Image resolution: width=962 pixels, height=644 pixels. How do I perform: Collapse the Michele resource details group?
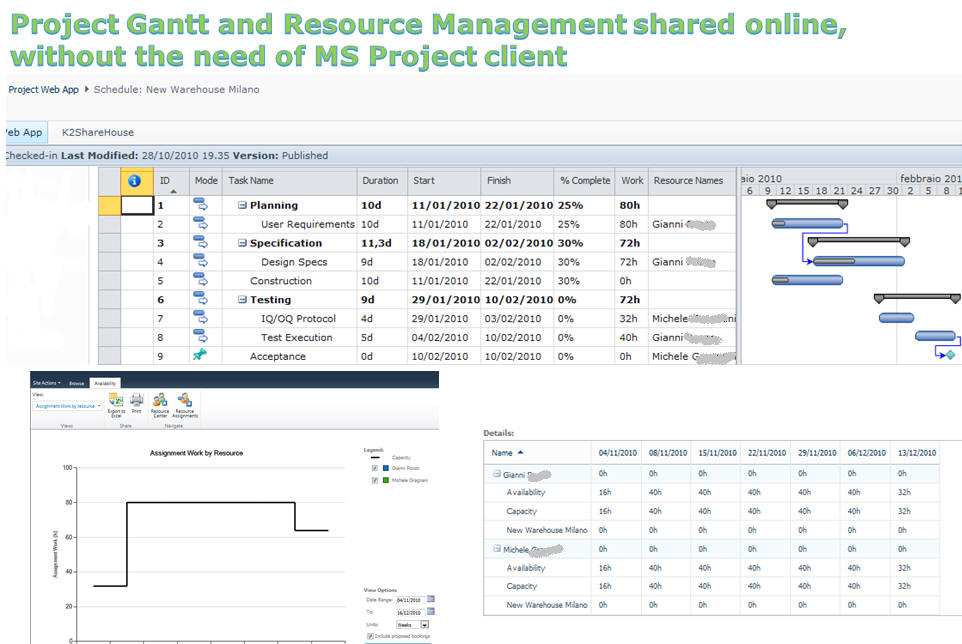click(x=497, y=549)
